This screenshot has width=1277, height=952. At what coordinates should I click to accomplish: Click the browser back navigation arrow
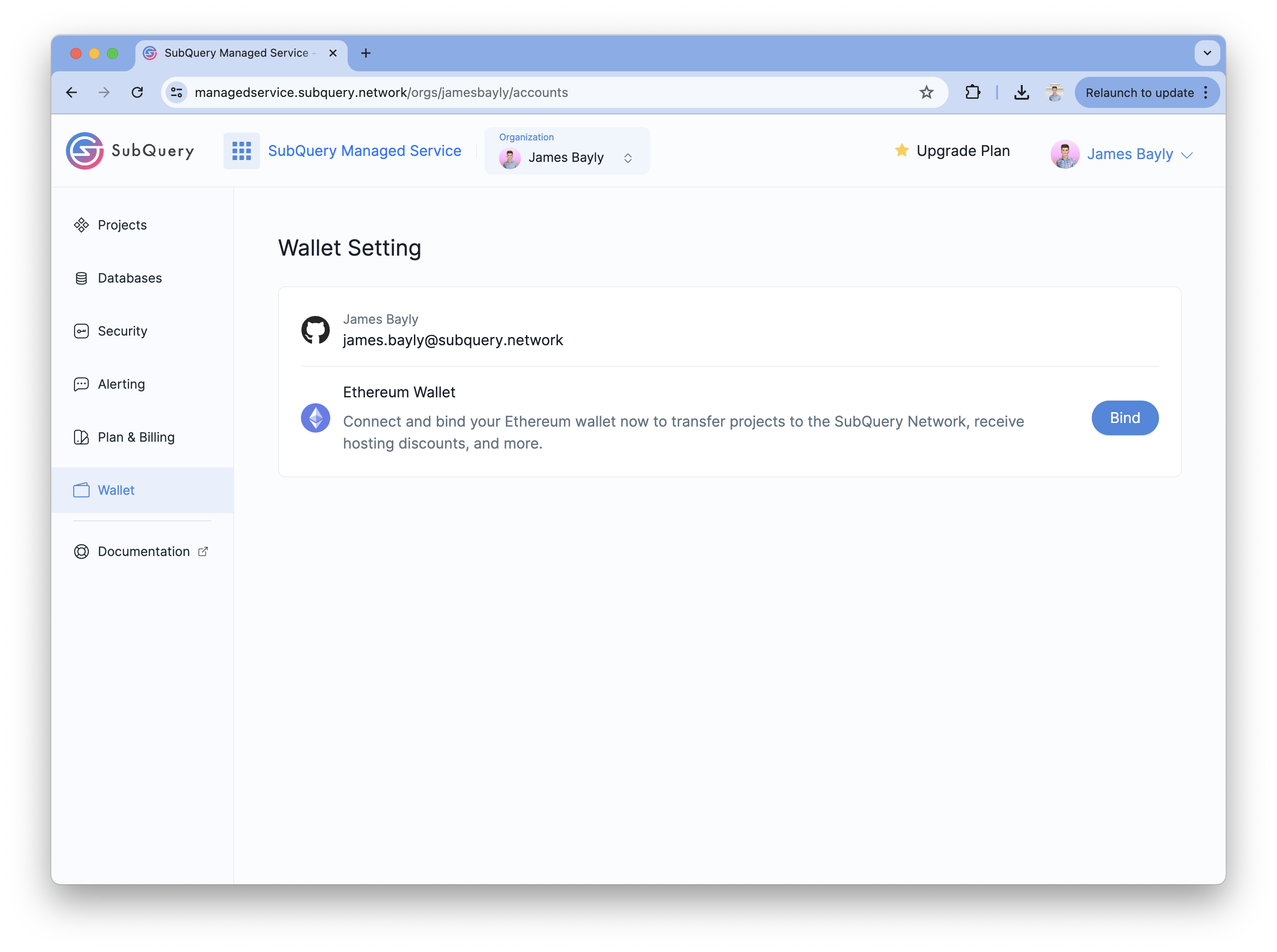pyautogui.click(x=71, y=92)
